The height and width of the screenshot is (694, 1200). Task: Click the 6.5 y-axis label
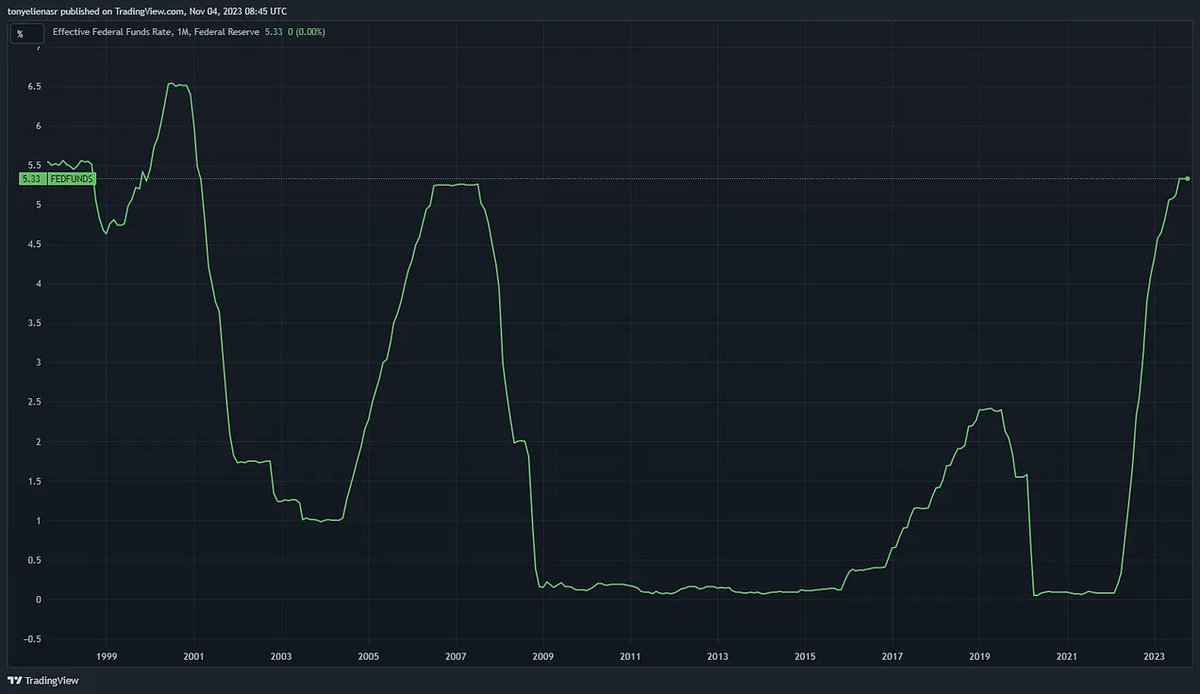coord(33,87)
